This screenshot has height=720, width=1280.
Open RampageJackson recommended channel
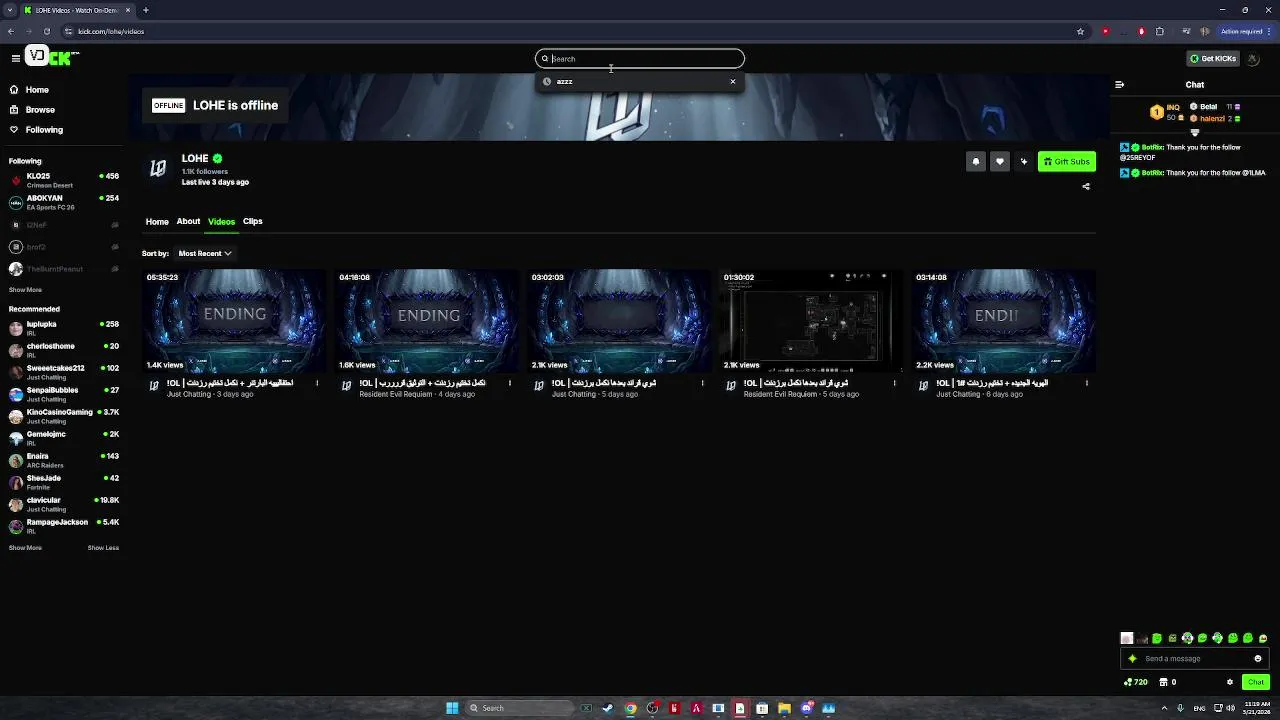point(64,526)
